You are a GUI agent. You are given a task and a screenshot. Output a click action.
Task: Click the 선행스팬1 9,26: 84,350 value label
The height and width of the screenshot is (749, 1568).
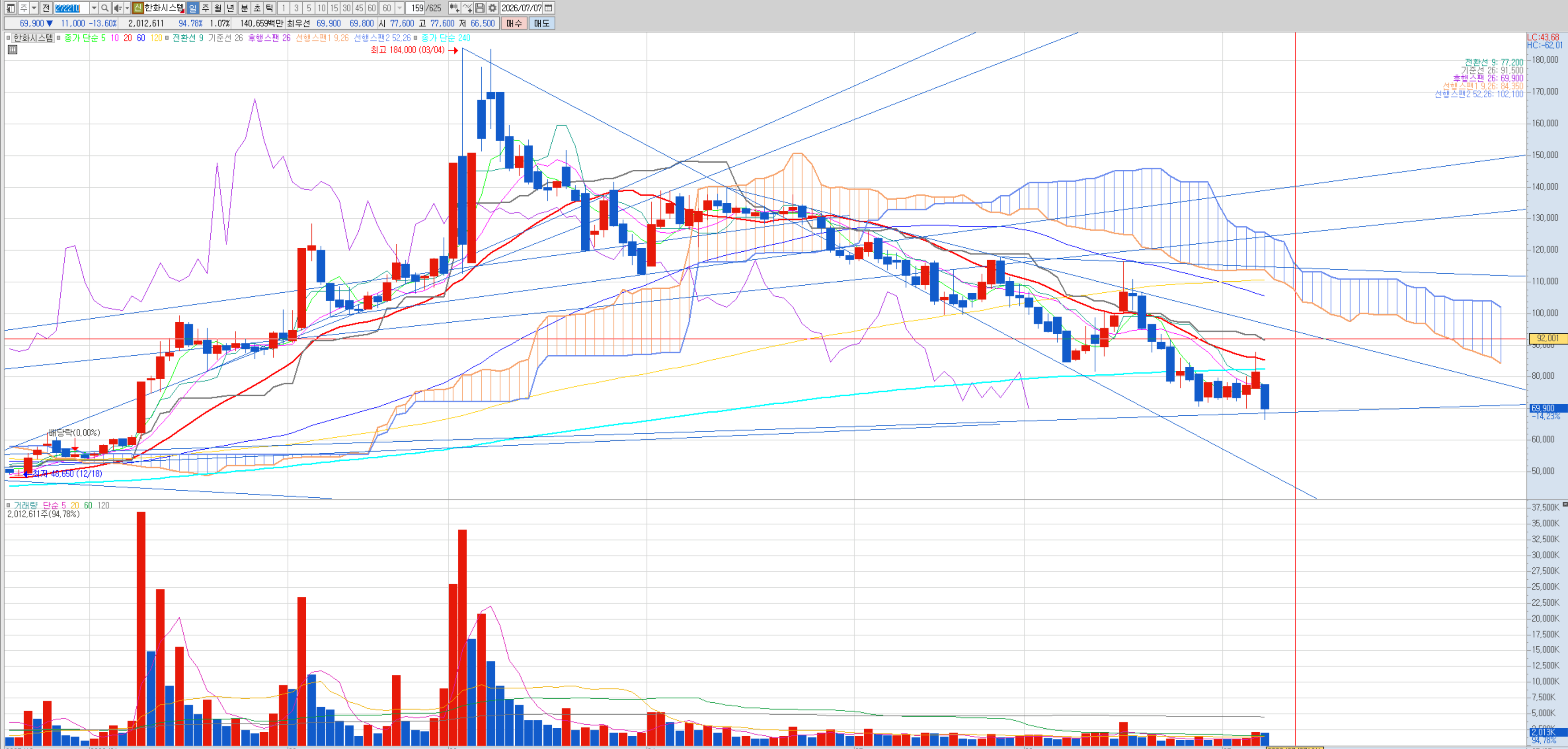tap(1483, 86)
